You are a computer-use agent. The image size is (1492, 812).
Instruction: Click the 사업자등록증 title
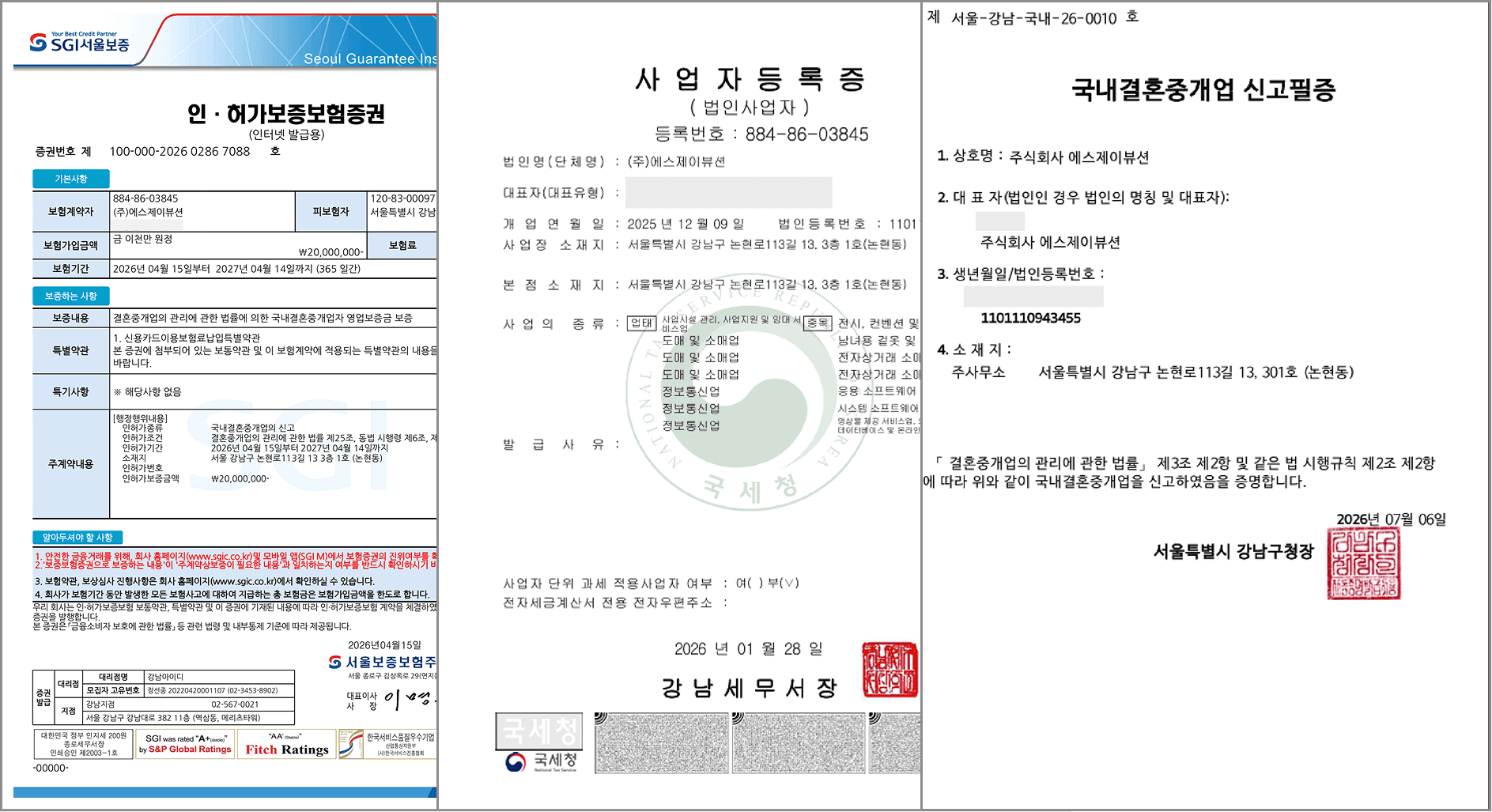(751, 79)
